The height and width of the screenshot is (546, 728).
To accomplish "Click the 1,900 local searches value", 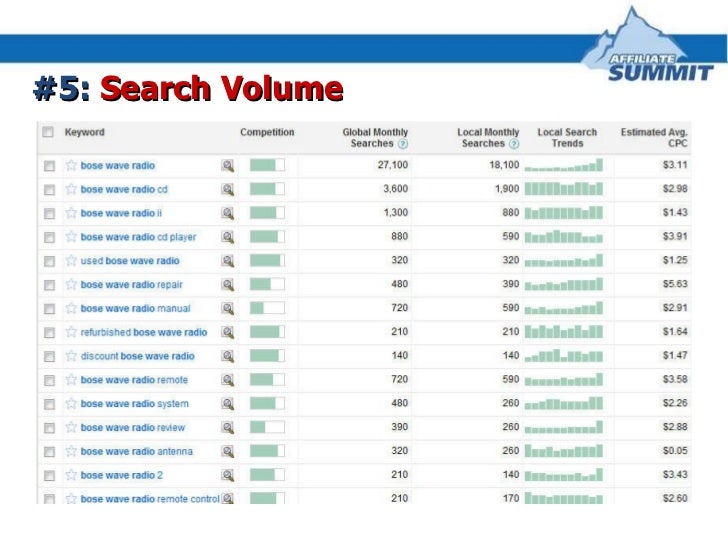I will tap(507, 189).
